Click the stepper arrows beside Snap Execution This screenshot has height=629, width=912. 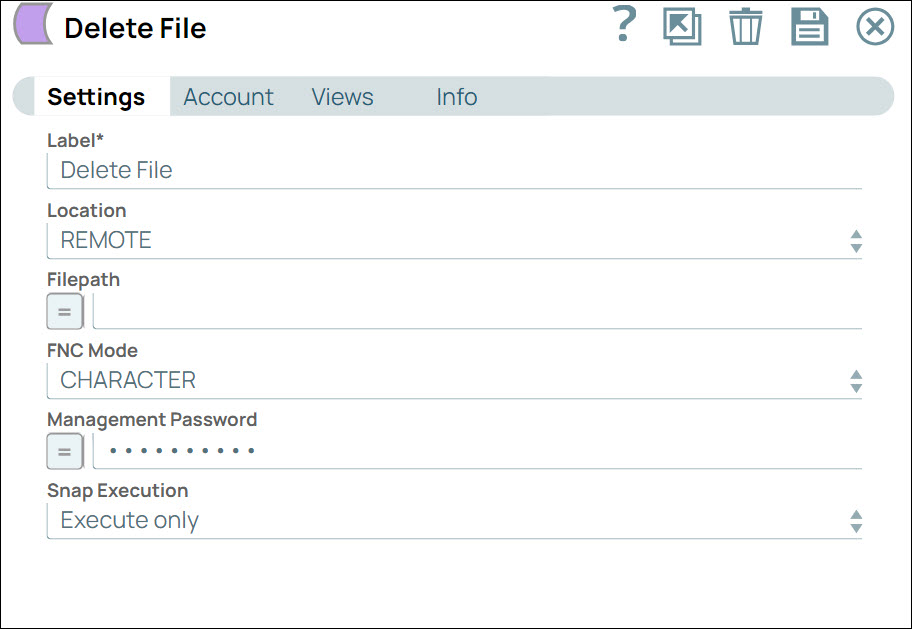point(856,520)
